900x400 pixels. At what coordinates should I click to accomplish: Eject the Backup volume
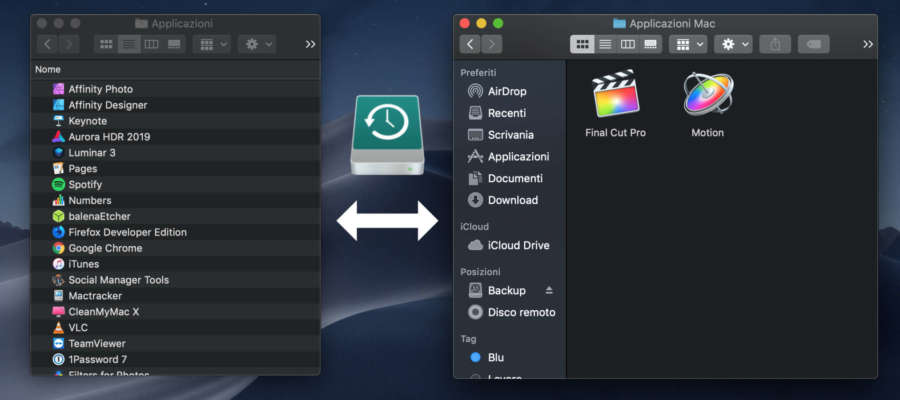[549, 290]
